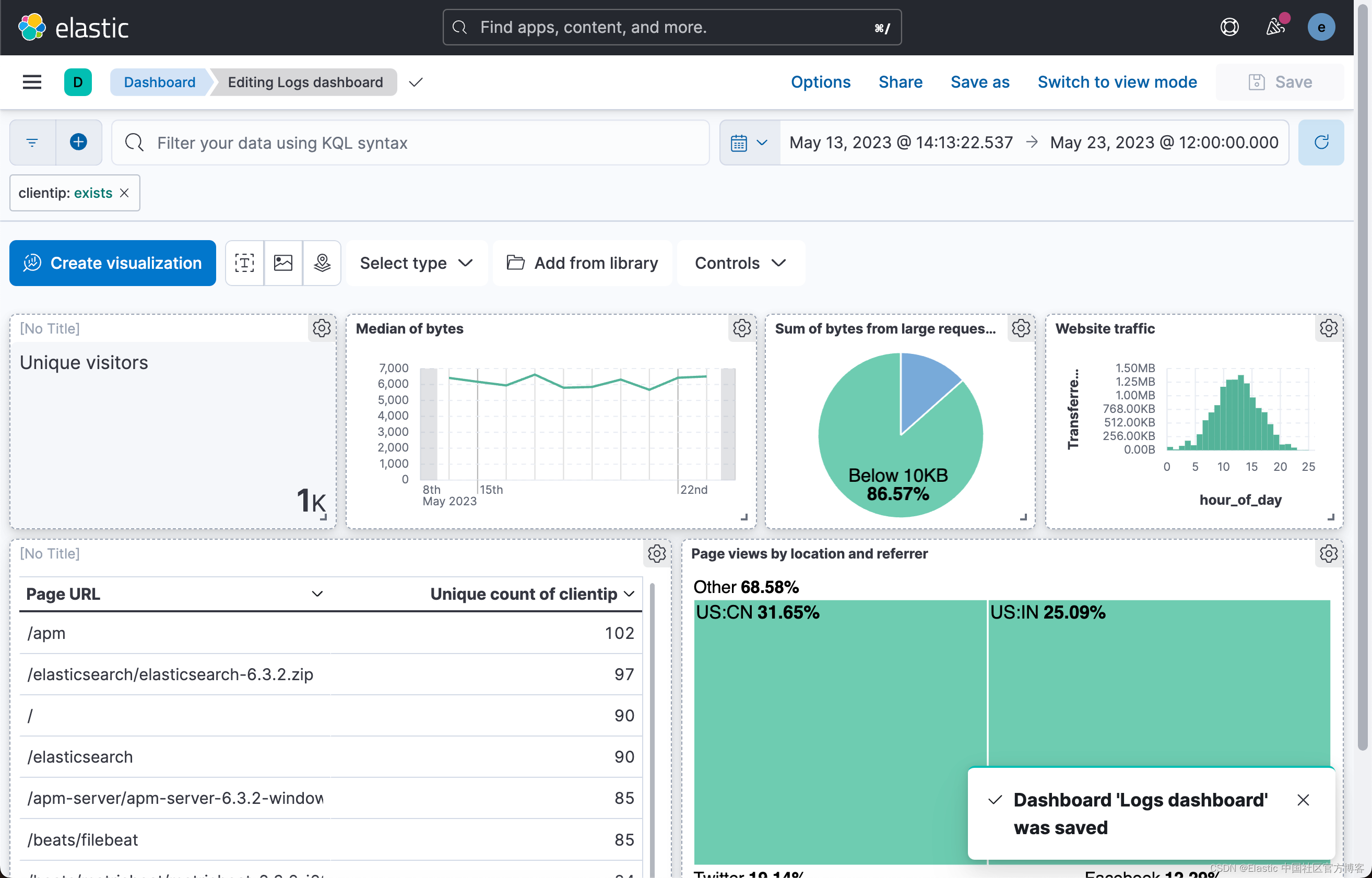Screen dimensions: 1372x878
Task: Open the Options menu
Action: coord(820,82)
